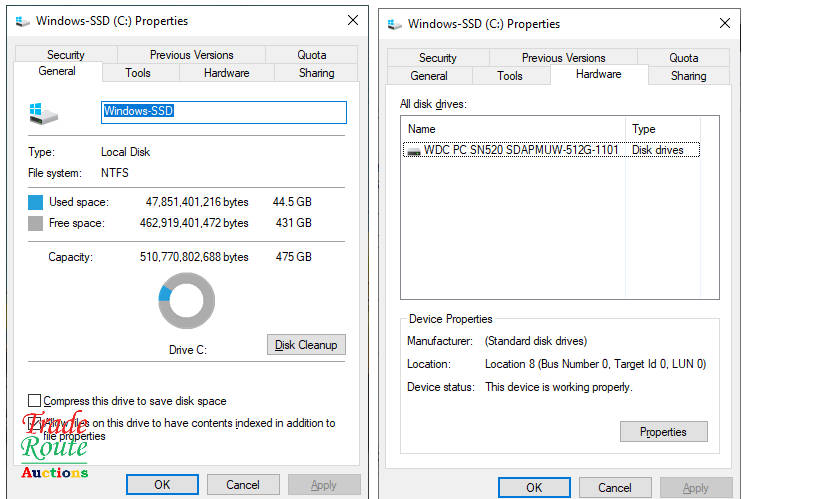Close the left Properties dialog with X
Screen dimensions: 819x499
tap(352, 21)
